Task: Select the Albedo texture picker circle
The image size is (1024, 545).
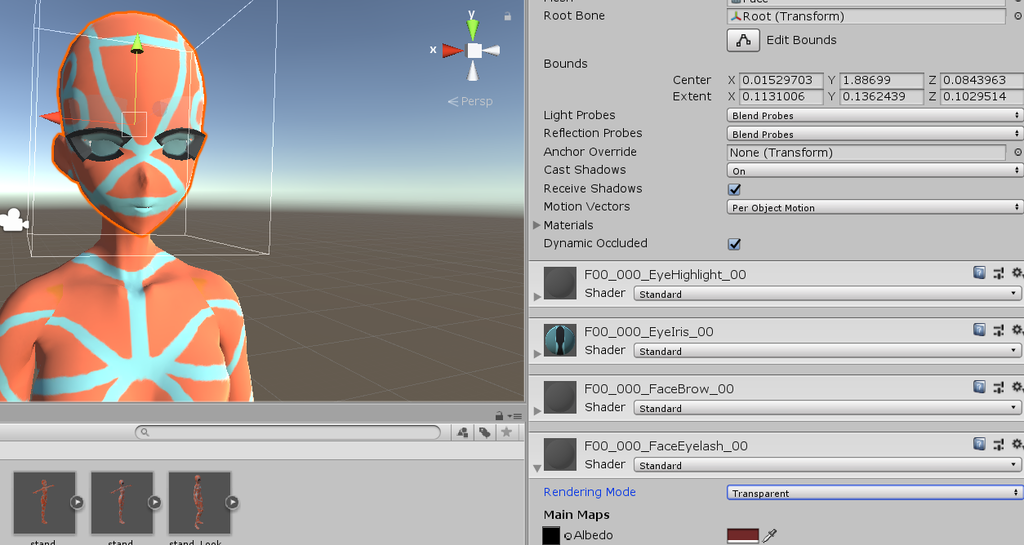Action: click(x=568, y=536)
